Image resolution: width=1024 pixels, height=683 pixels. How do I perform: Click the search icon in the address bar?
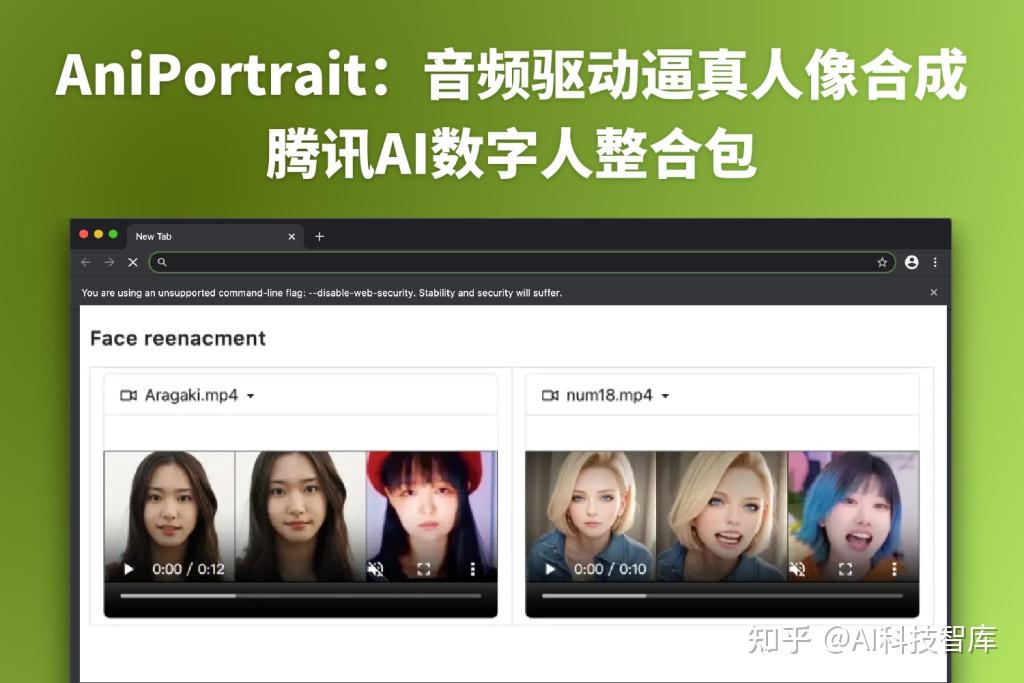click(163, 261)
